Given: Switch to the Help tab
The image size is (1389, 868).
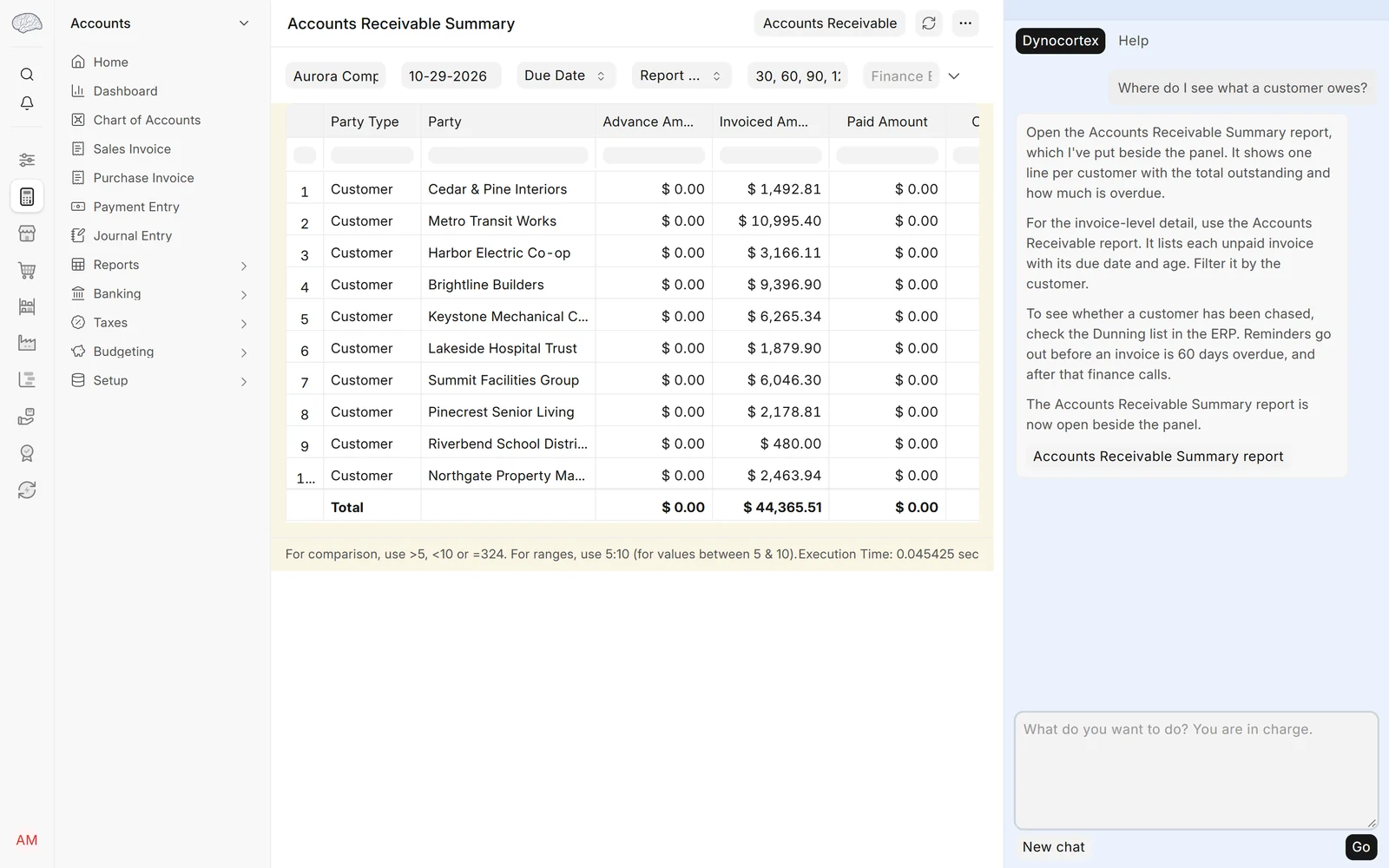Looking at the screenshot, I should click(1133, 41).
